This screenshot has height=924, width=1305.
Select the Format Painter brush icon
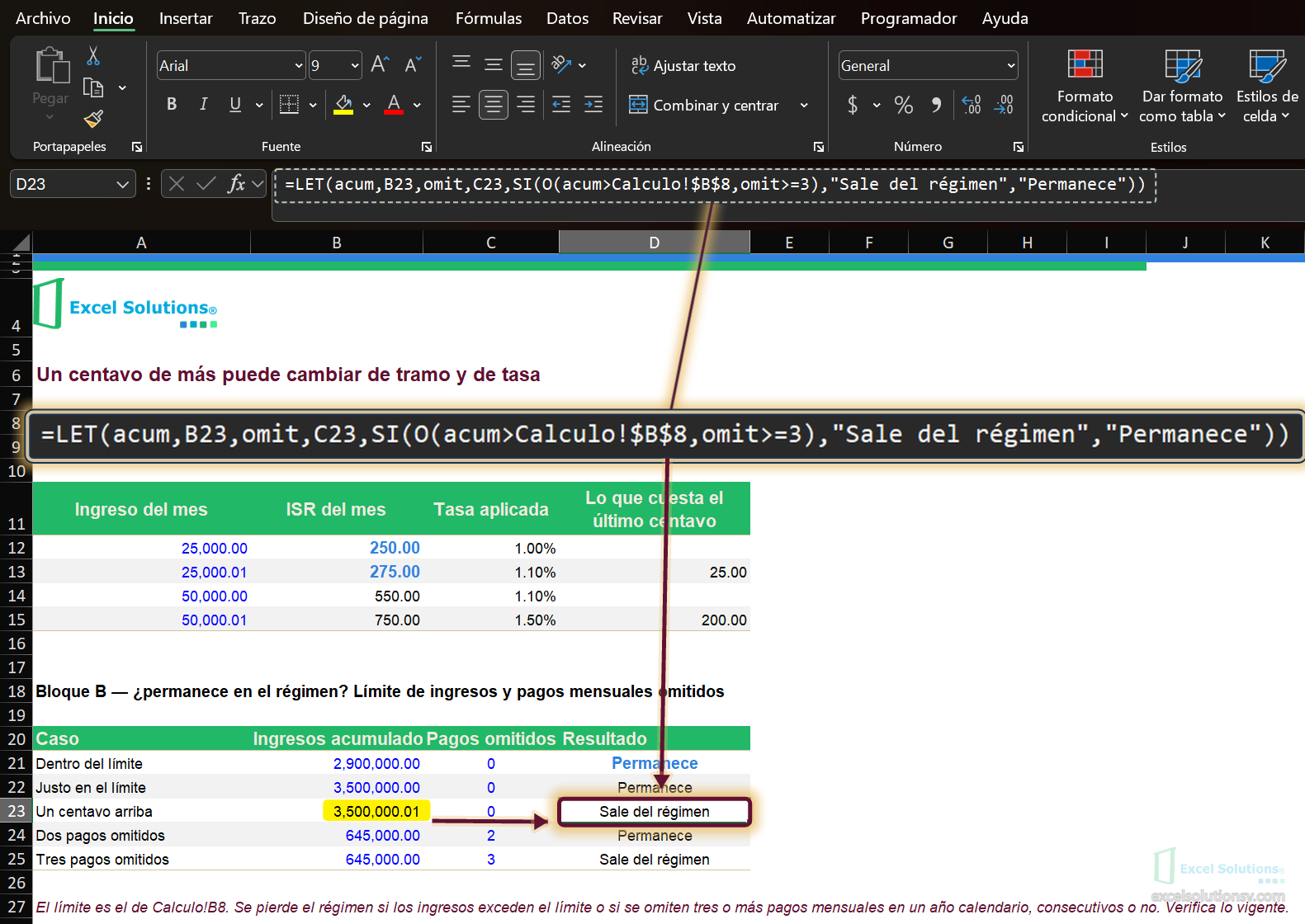point(93,119)
